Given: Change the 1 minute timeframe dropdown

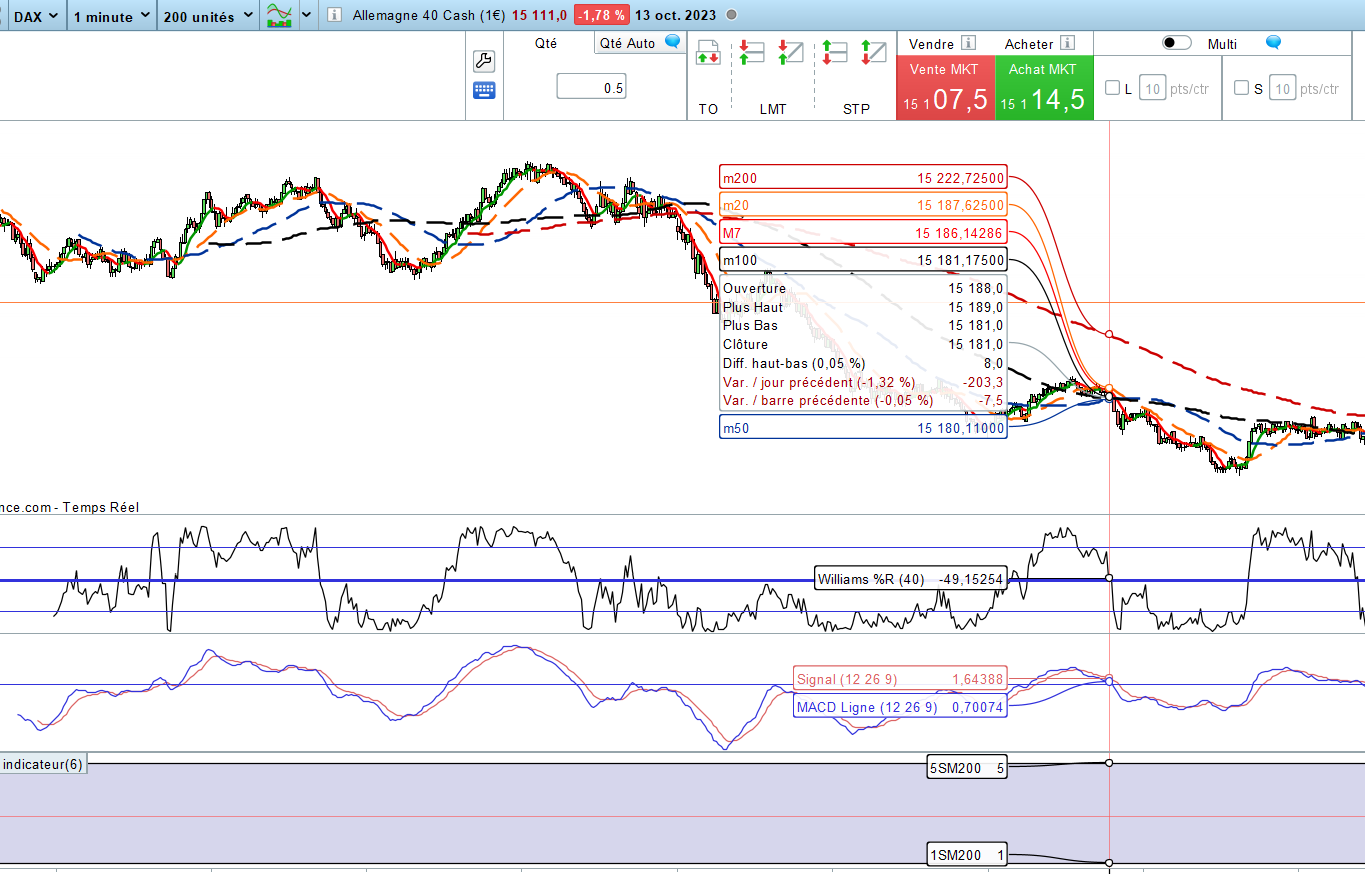Looking at the screenshot, I should [x=112, y=16].
